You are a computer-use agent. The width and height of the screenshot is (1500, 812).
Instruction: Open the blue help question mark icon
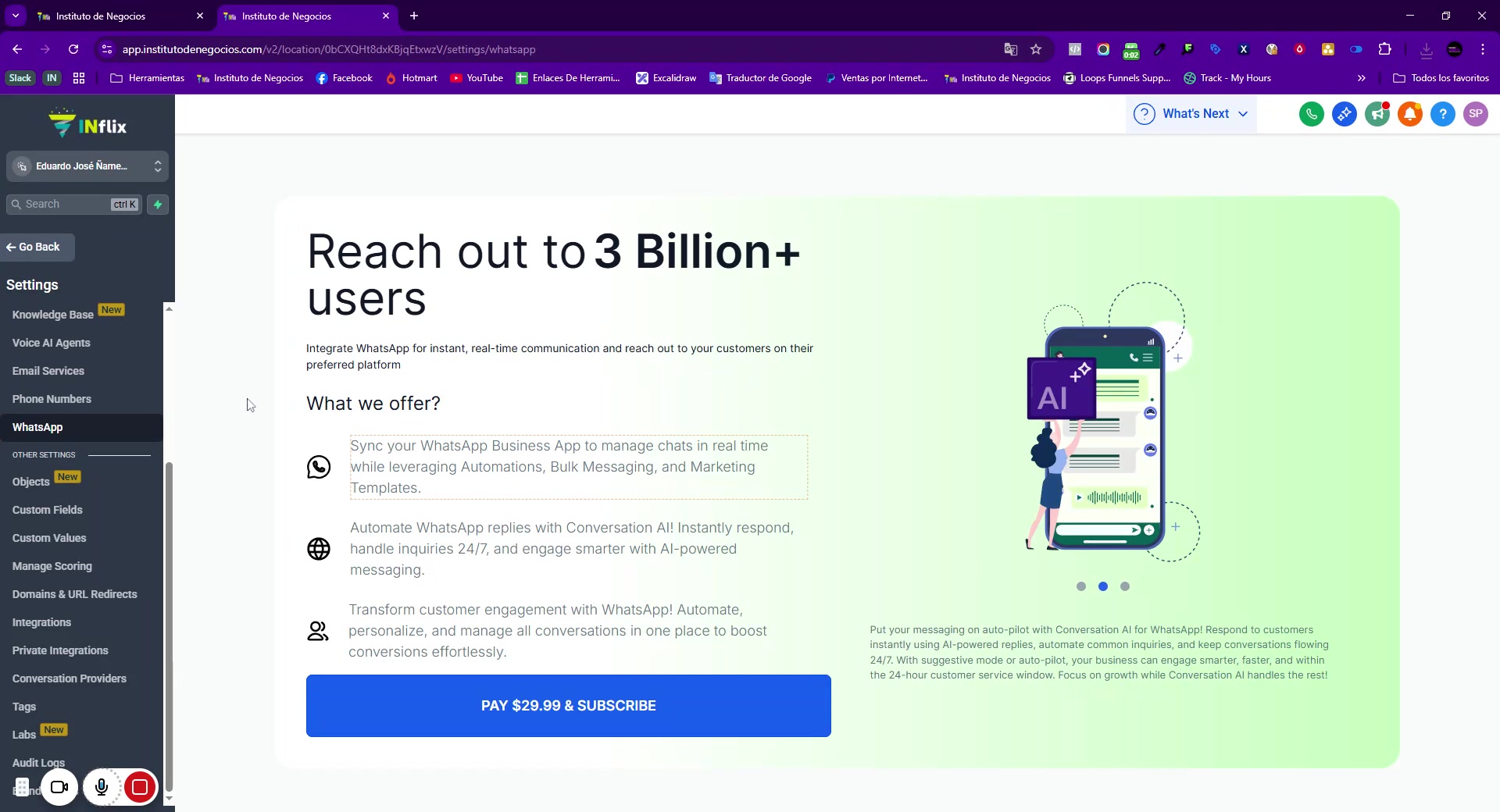tap(1442, 114)
